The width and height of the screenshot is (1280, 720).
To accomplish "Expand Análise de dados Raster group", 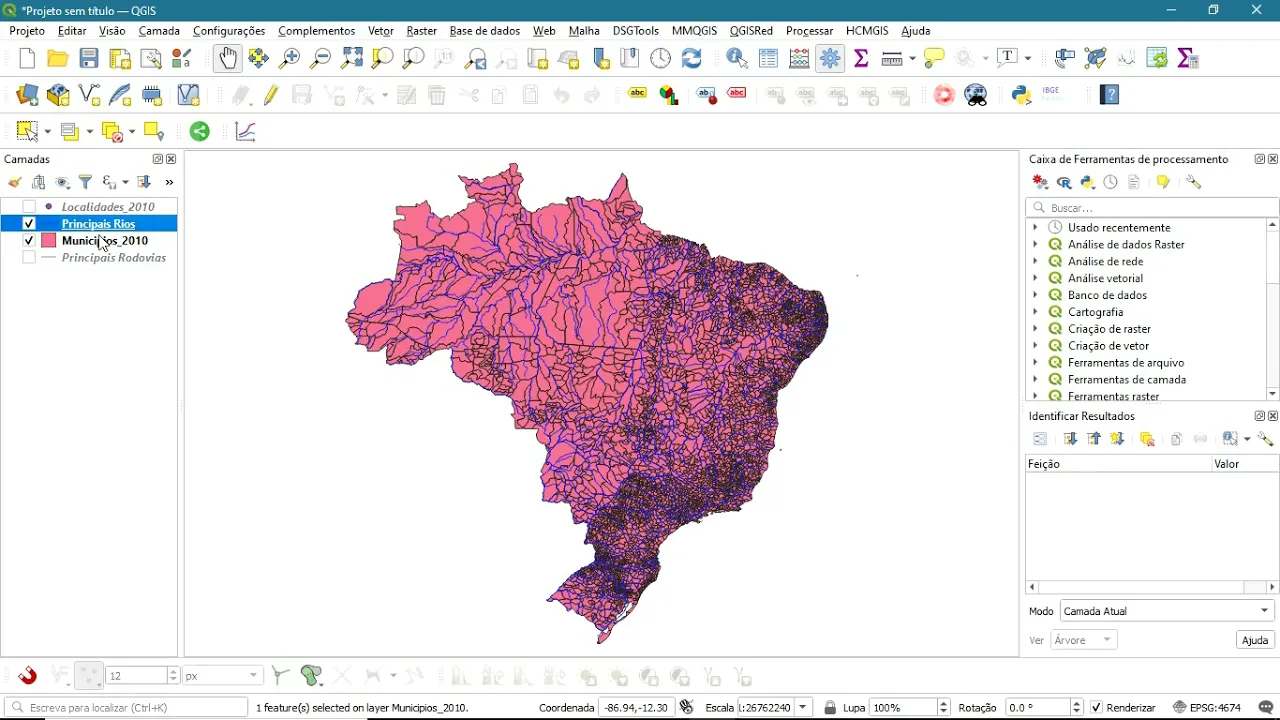I will [1035, 245].
